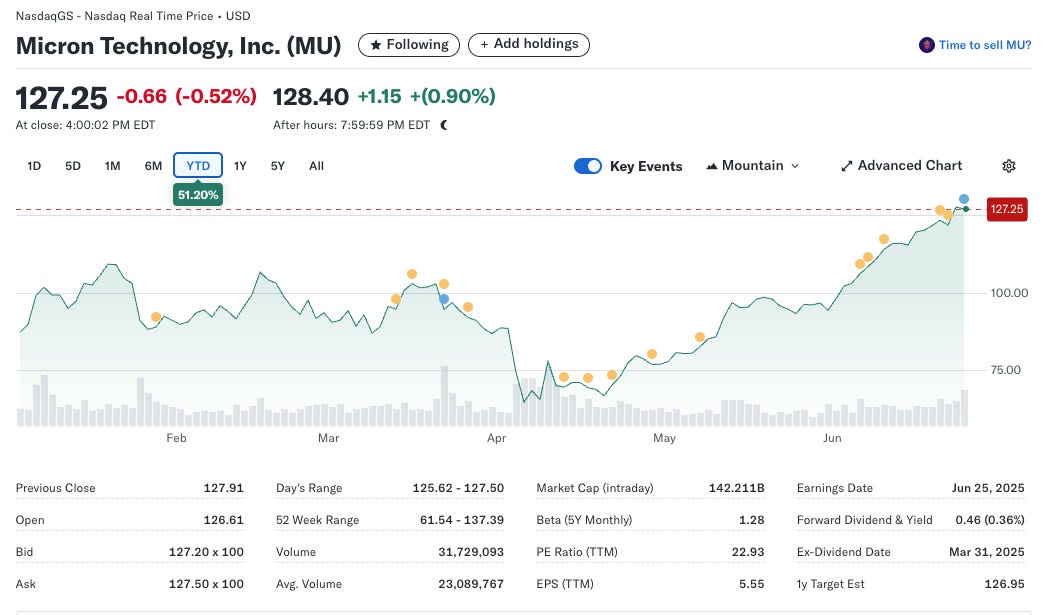Click the Add holdings button
Screen dimensions: 1046x615
click(529, 45)
